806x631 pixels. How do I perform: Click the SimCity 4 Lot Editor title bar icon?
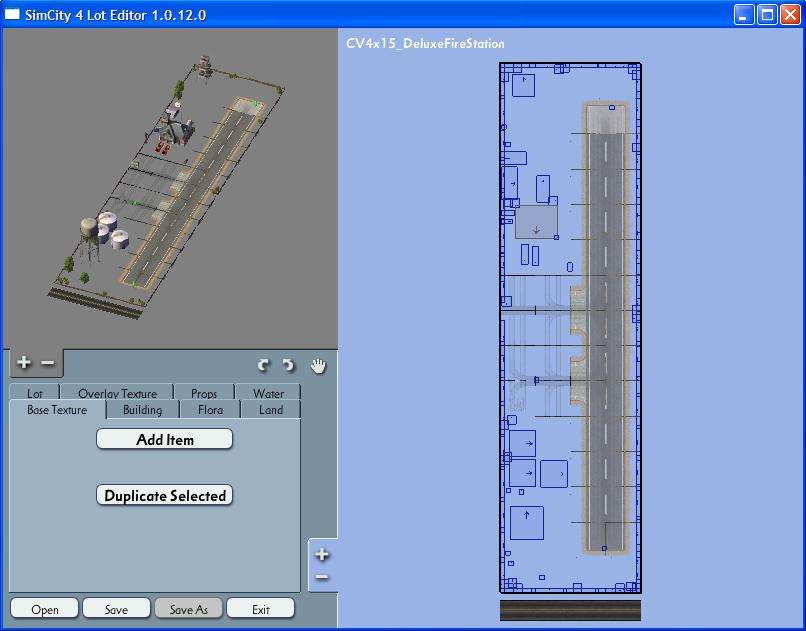[12, 14]
